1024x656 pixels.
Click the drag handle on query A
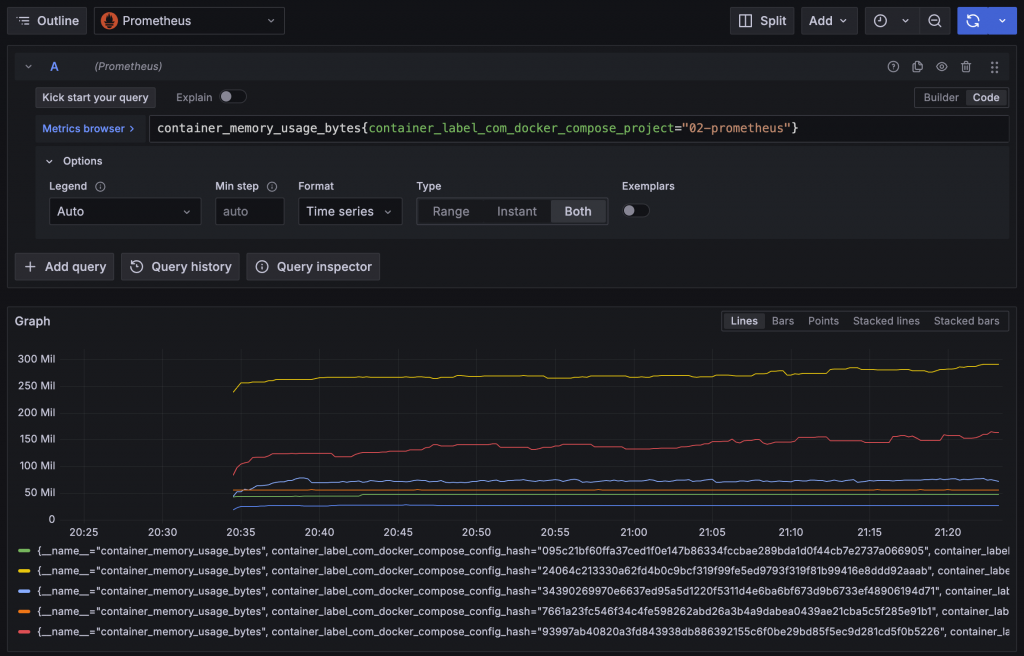coord(994,67)
